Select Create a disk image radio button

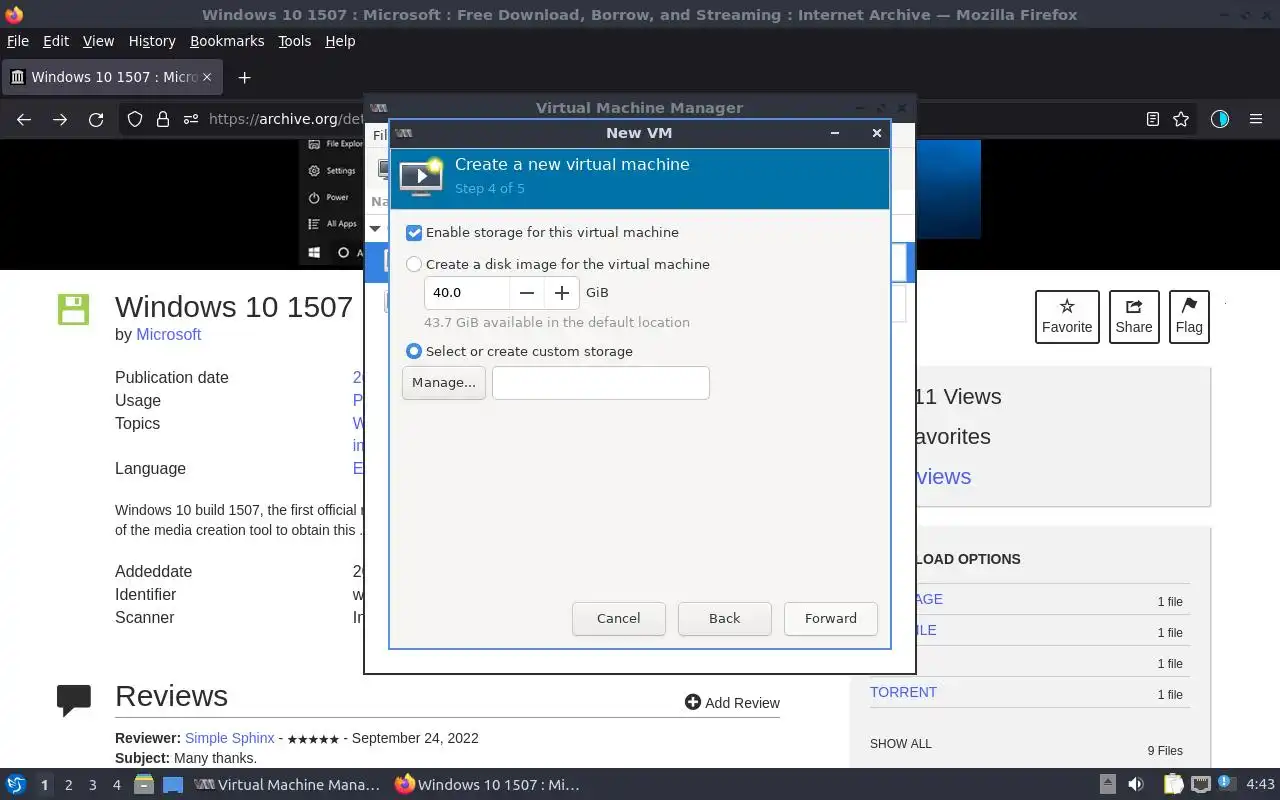point(414,264)
